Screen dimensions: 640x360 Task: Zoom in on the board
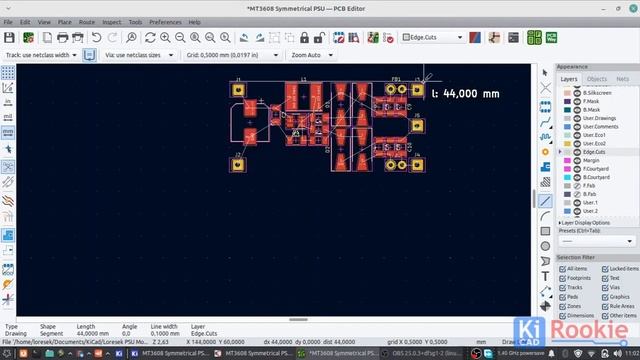165,38
